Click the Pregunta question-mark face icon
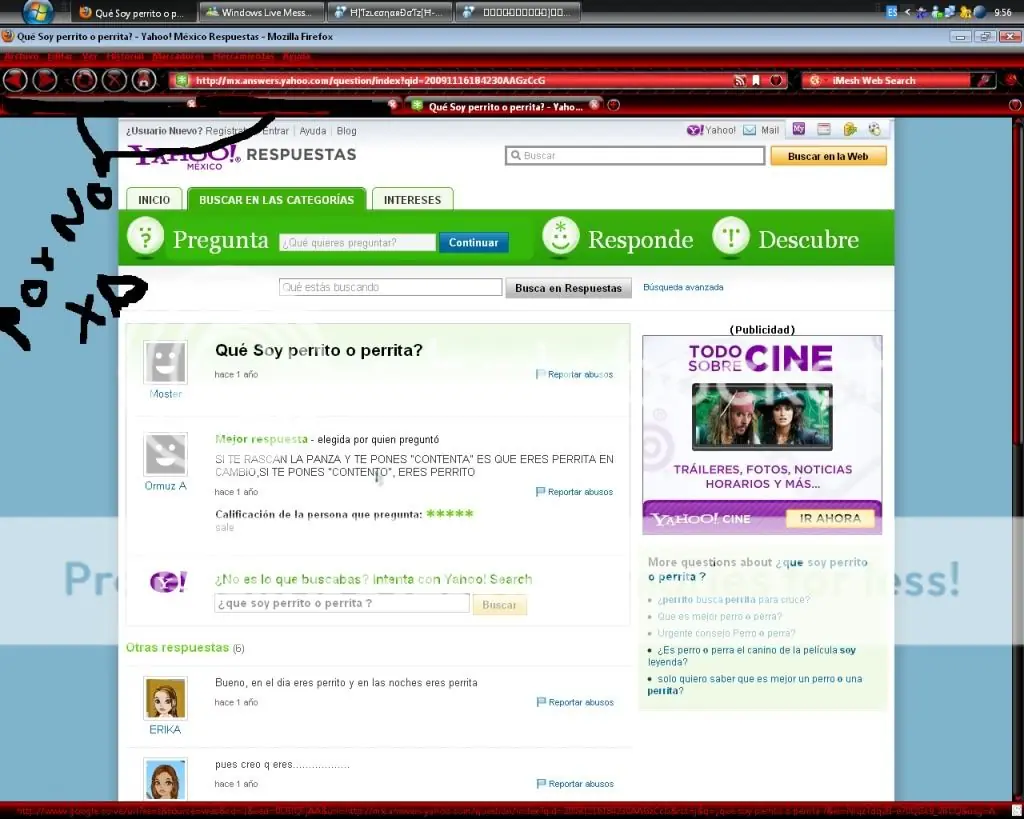The height and width of the screenshot is (819, 1024). (x=145, y=236)
